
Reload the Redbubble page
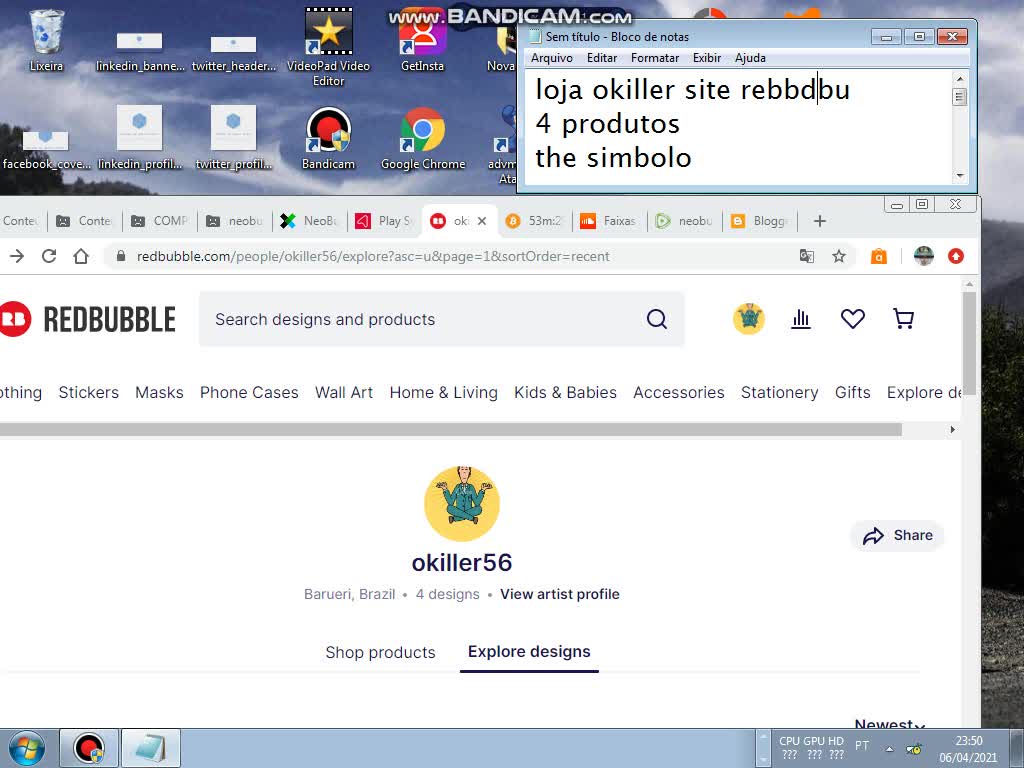(49, 256)
